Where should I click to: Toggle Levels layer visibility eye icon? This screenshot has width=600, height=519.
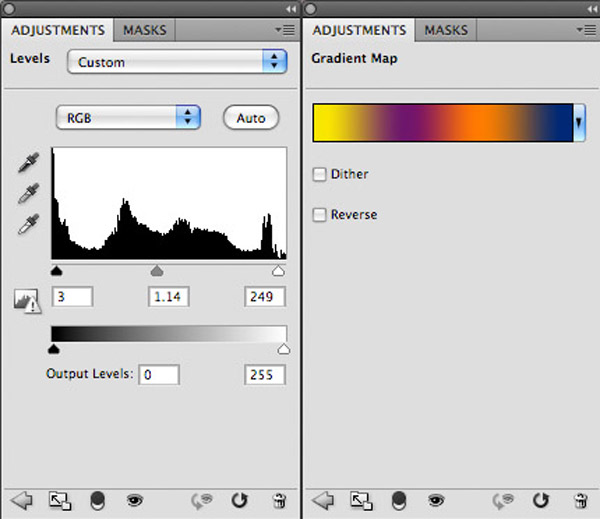click(x=135, y=500)
